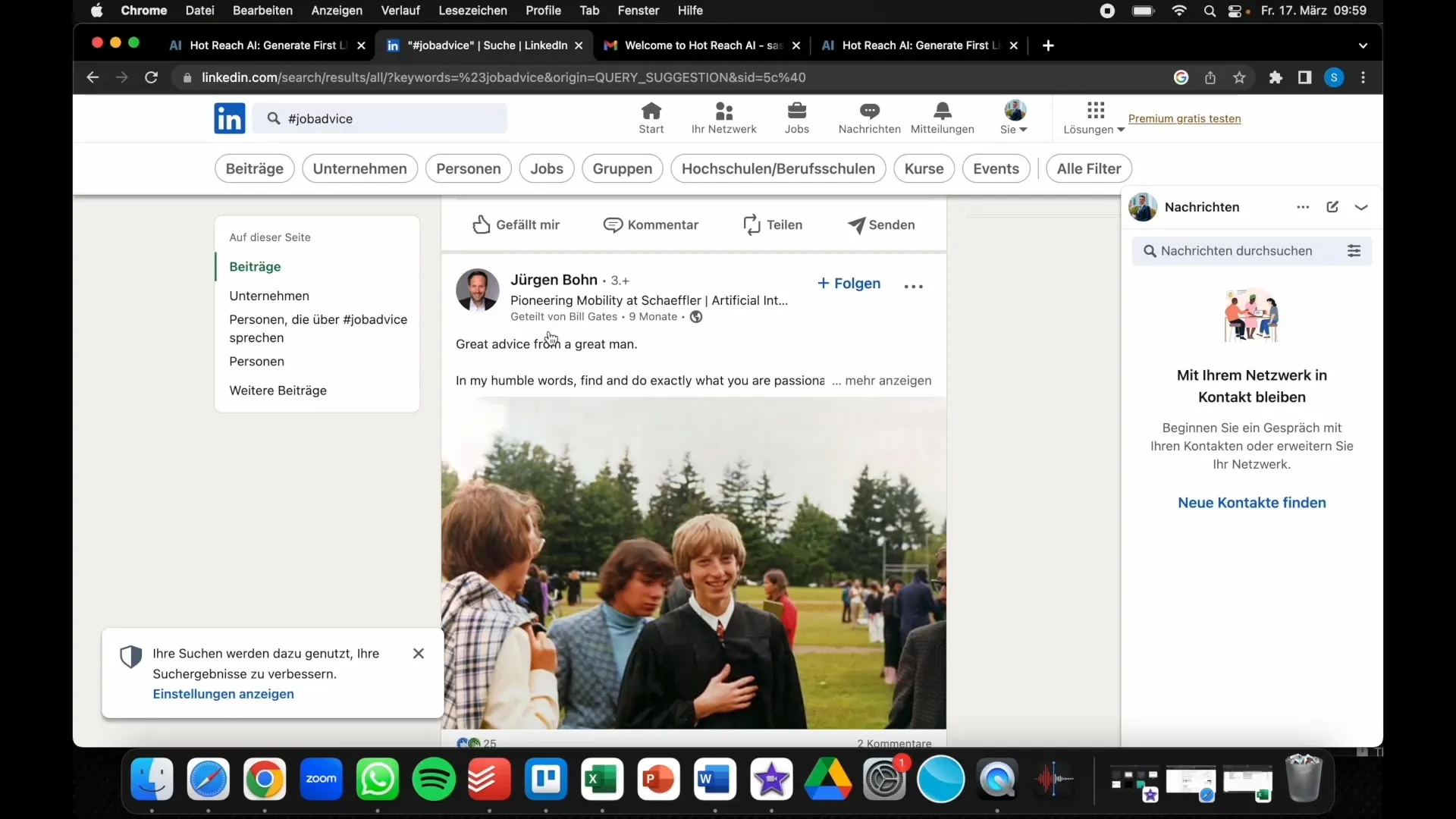This screenshot has width=1456, height=819.
Task: Click Einstellungen anzeigen link
Action: [x=223, y=694]
